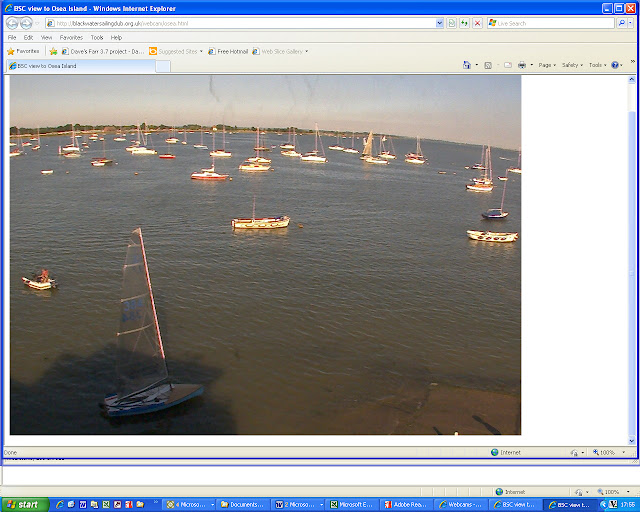Open the Safety dropdown menu
The image size is (640, 512).
tap(572, 65)
